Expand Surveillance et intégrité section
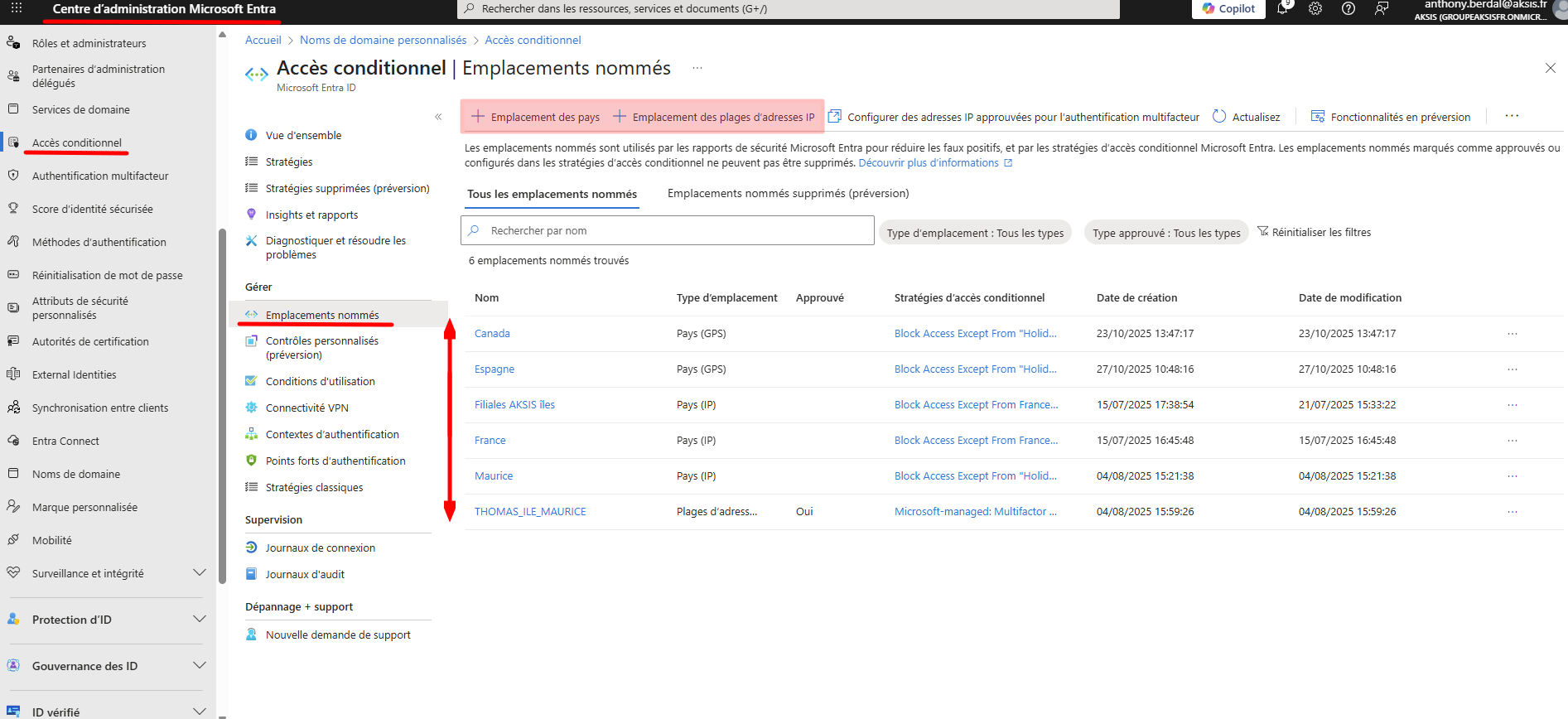Screen dimensions: 1568x719 pyautogui.click(x=199, y=572)
